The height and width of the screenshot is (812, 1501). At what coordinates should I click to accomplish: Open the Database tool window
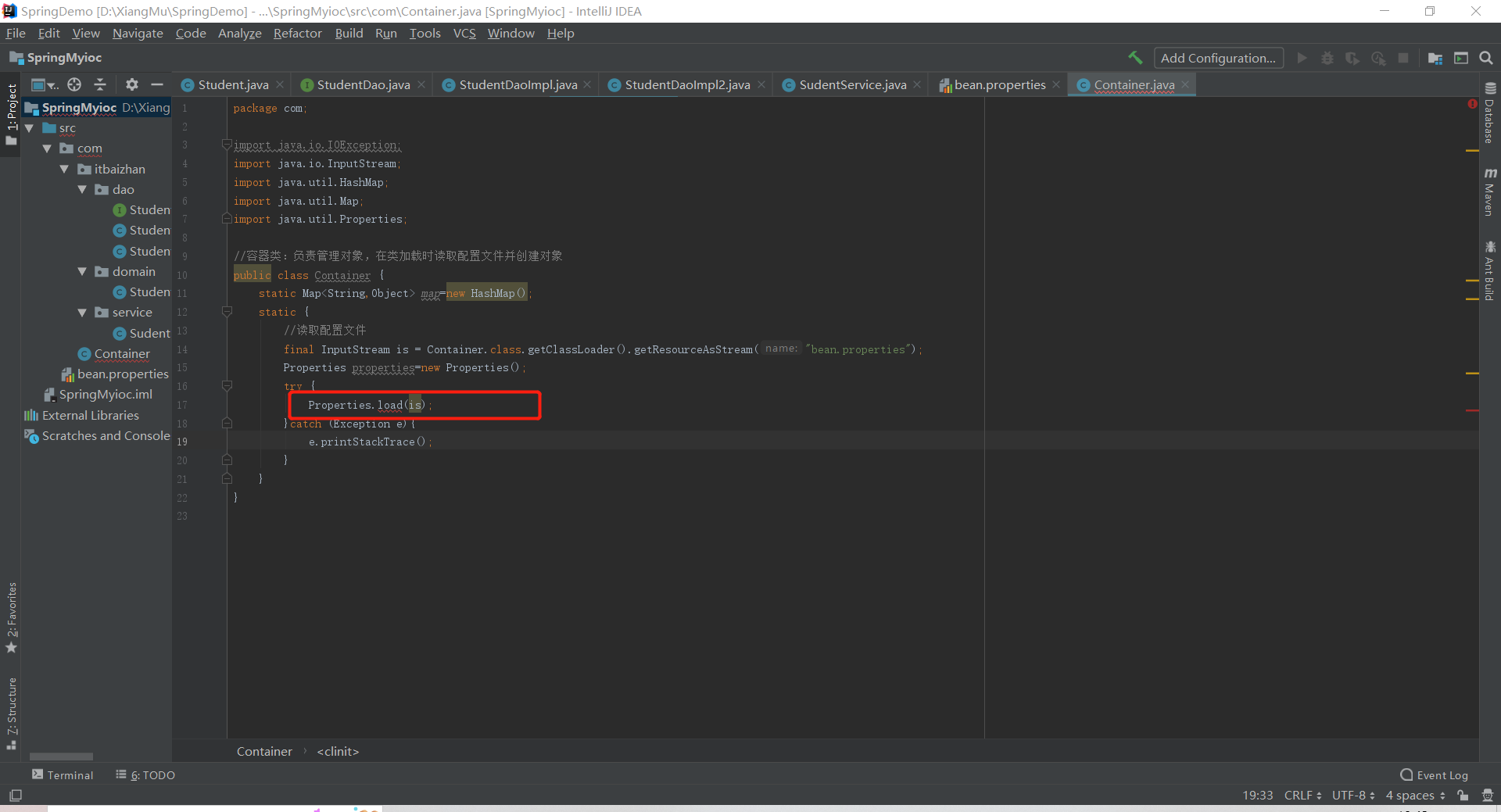[x=1490, y=113]
